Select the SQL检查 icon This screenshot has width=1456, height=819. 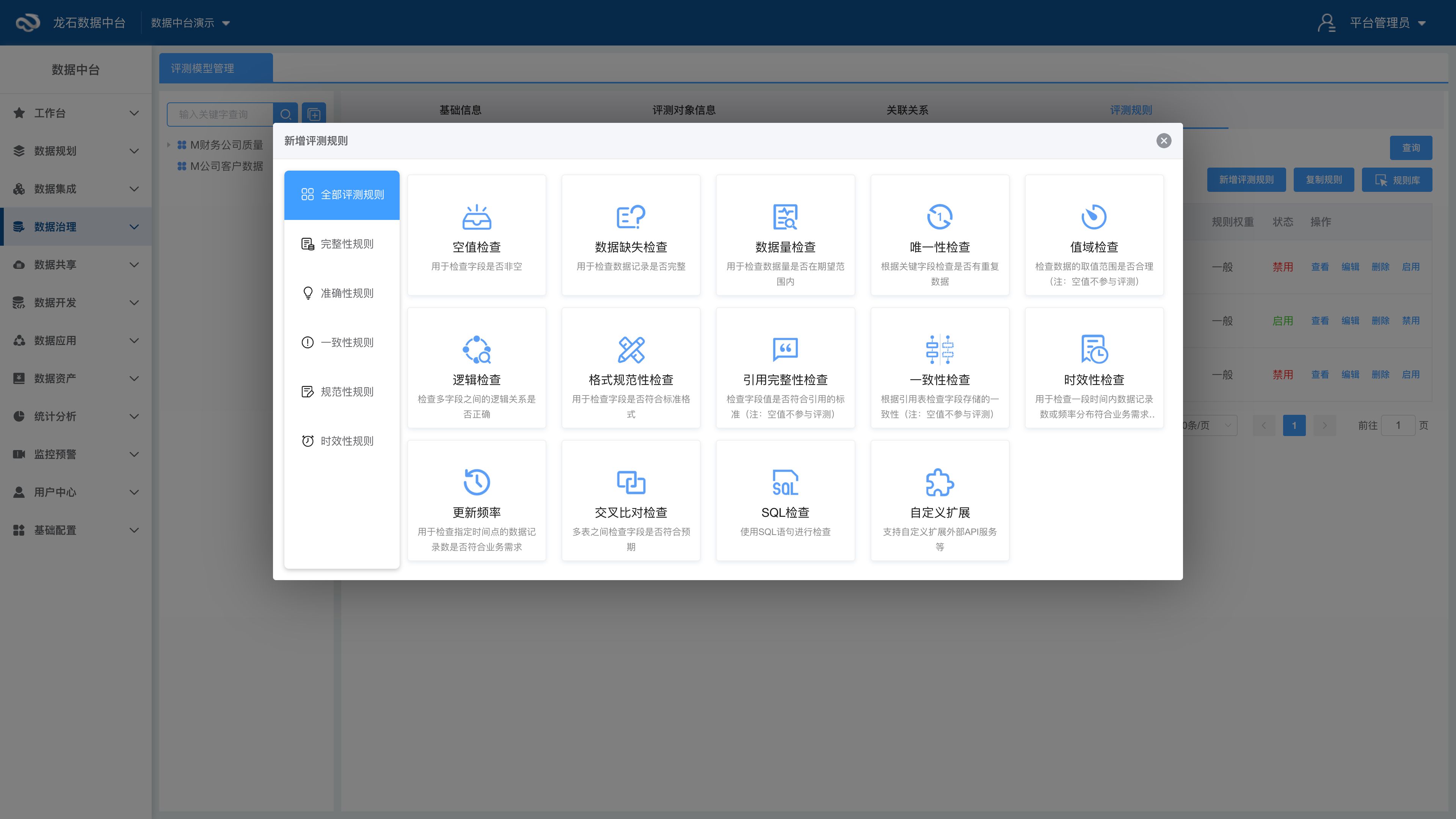pyautogui.click(x=785, y=483)
